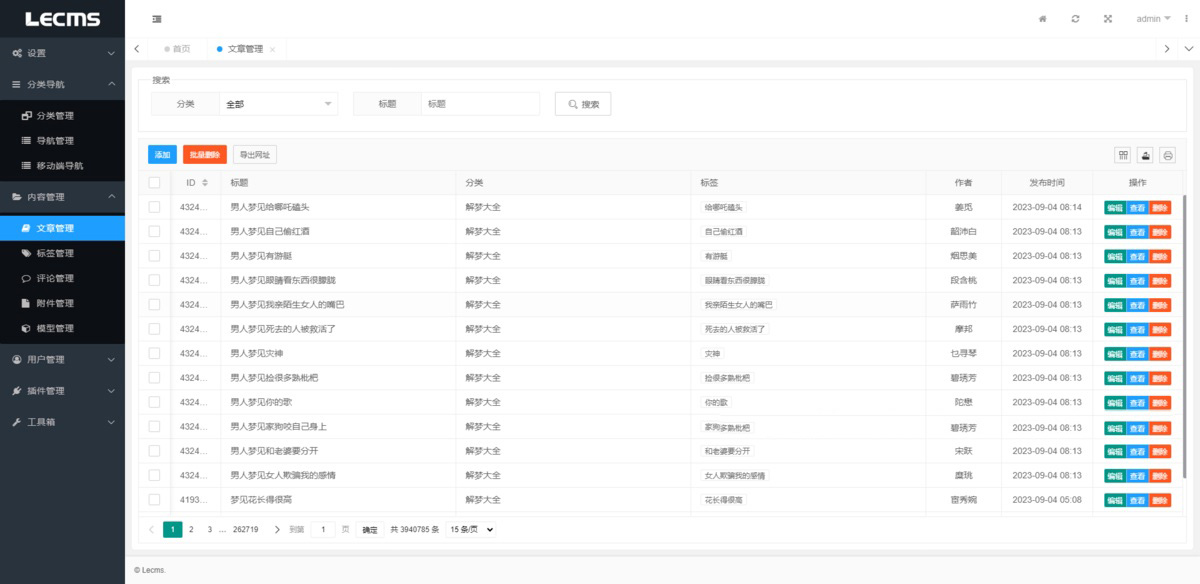Click the home icon in top bar

(1043, 19)
